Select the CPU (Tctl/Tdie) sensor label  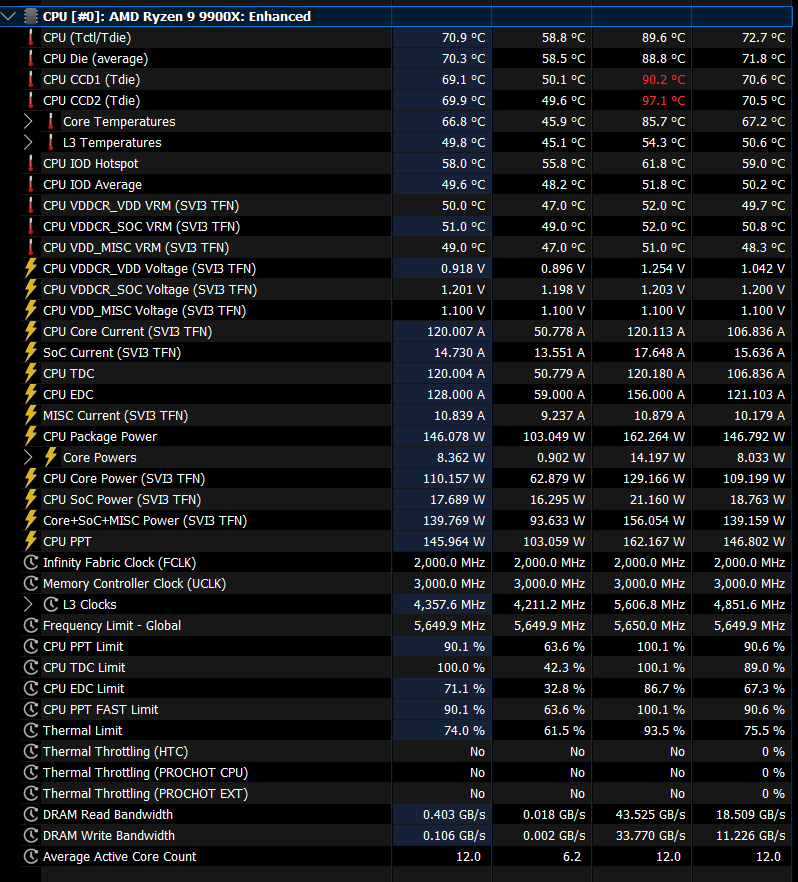click(87, 38)
